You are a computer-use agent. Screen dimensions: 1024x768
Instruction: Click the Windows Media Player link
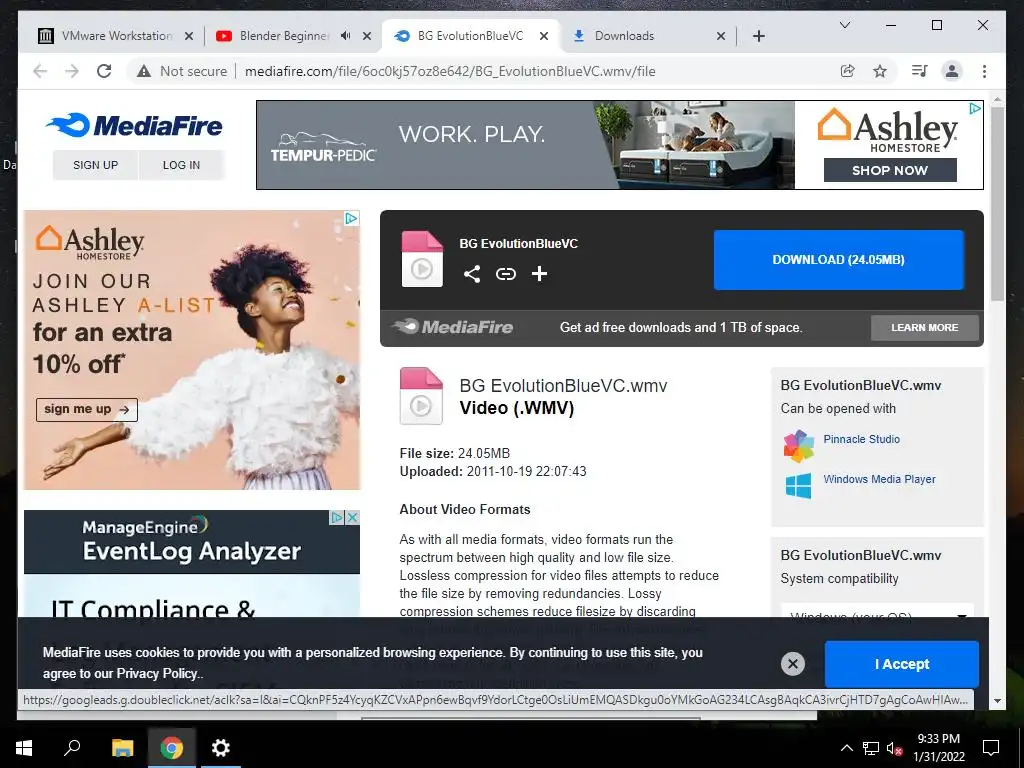point(879,479)
